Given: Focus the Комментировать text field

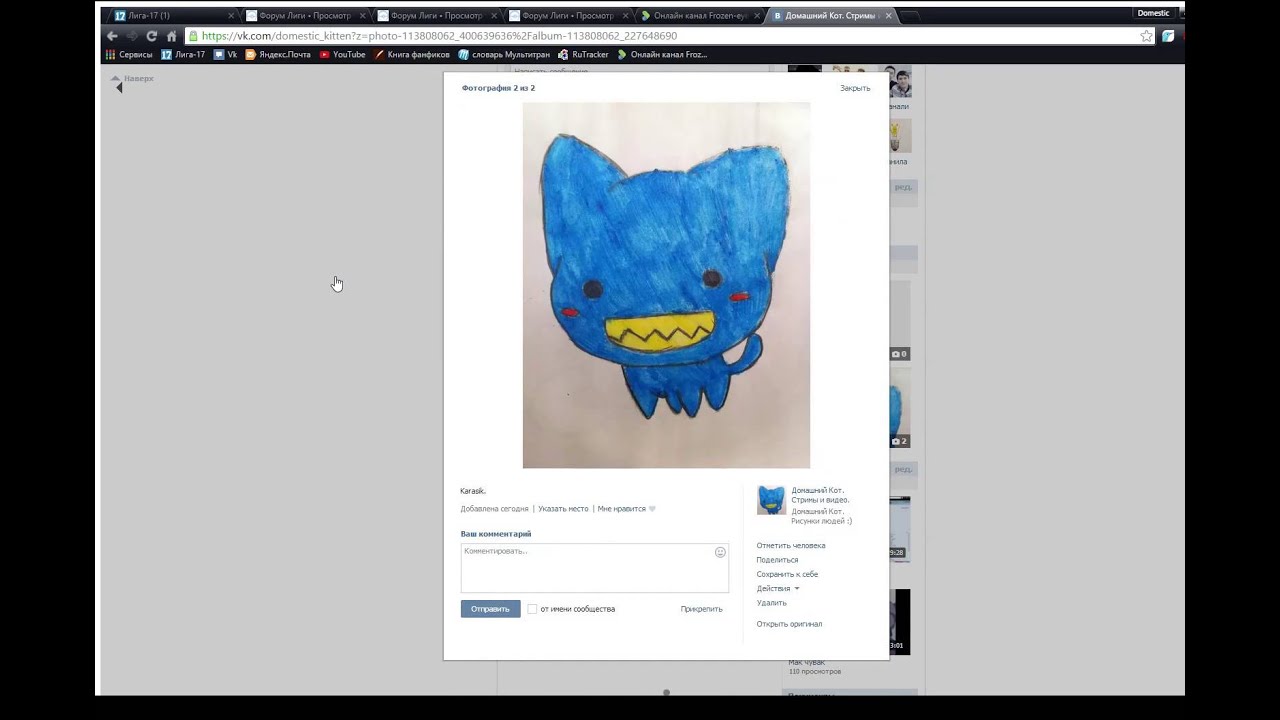Looking at the screenshot, I should point(594,568).
